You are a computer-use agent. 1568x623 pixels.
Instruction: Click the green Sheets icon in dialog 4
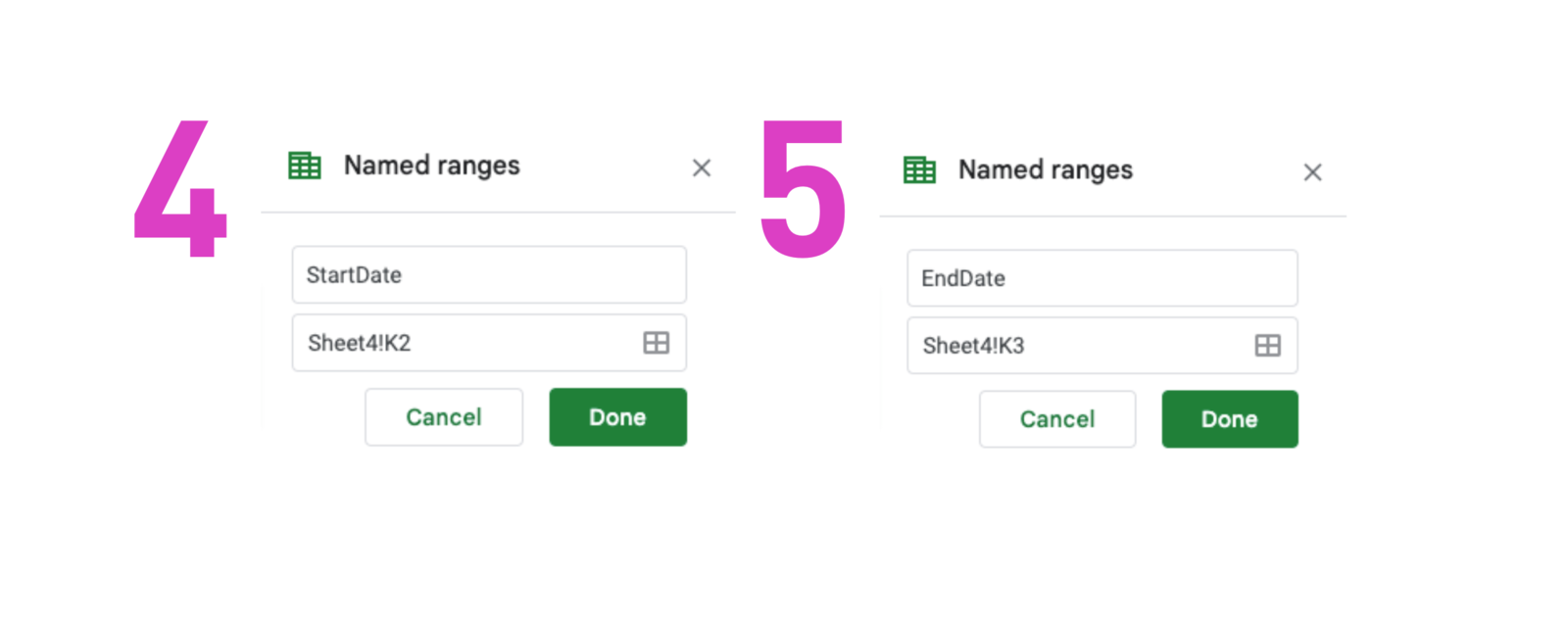click(304, 166)
